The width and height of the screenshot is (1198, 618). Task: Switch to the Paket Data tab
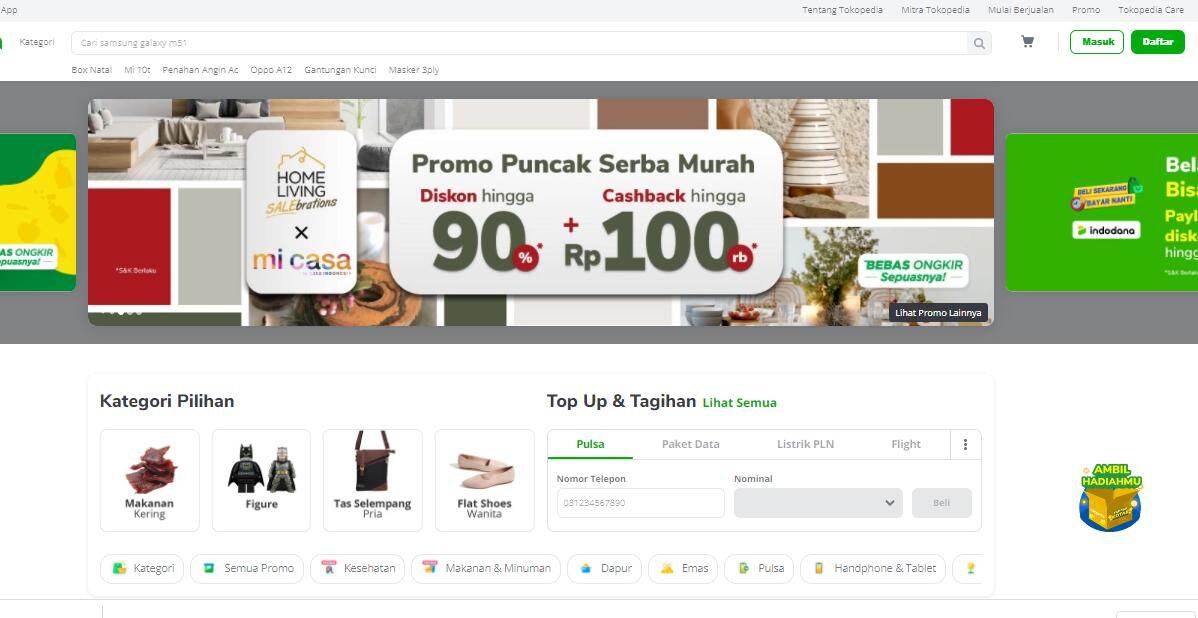[x=691, y=444]
